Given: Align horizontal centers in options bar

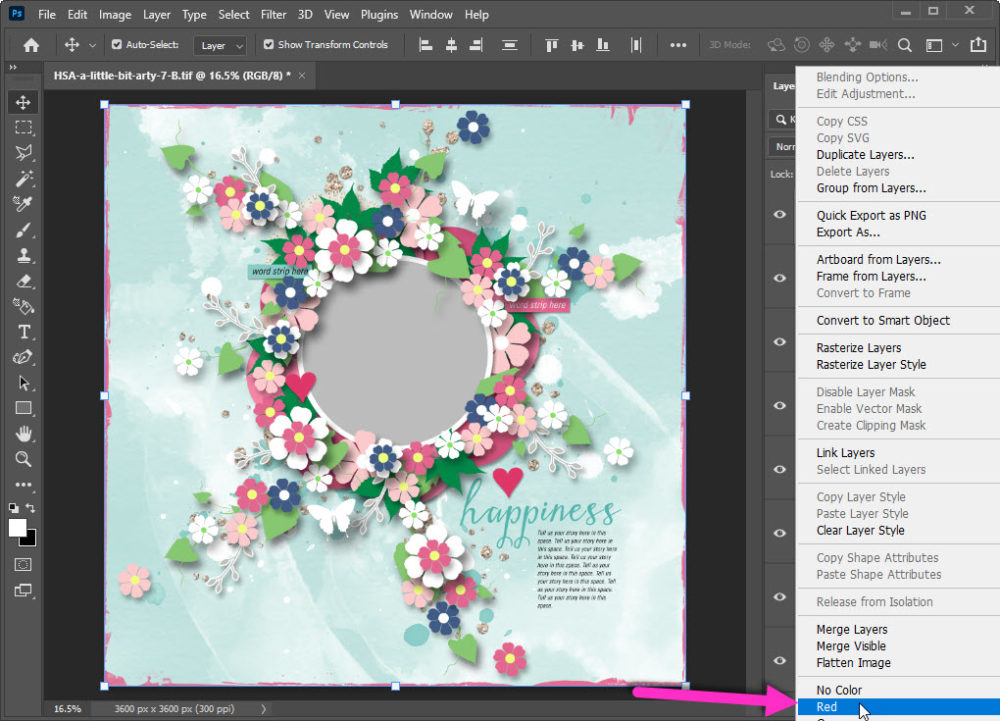Looking at the screenshot, I should (451, 45).
